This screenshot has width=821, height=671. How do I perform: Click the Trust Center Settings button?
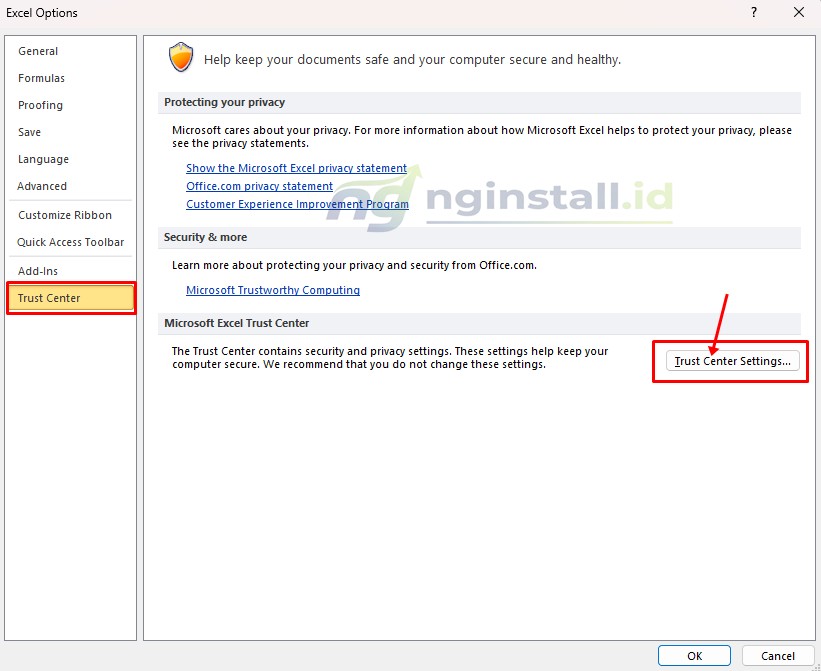733,361
